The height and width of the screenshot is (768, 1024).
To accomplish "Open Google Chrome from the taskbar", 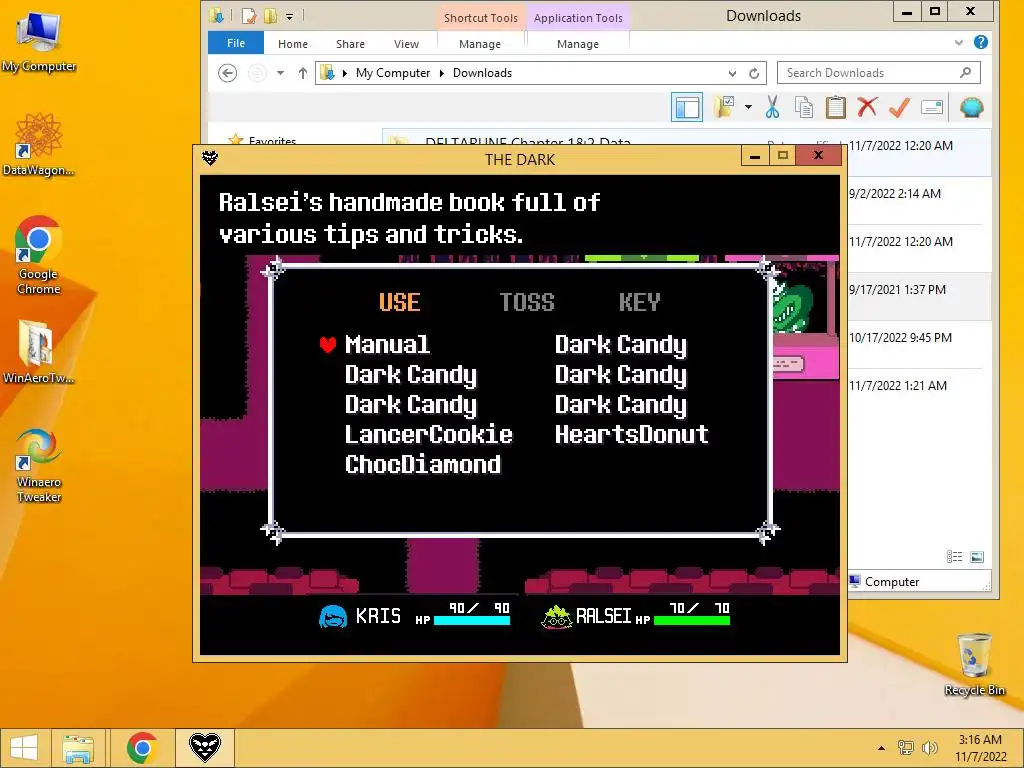I will 142,748.
